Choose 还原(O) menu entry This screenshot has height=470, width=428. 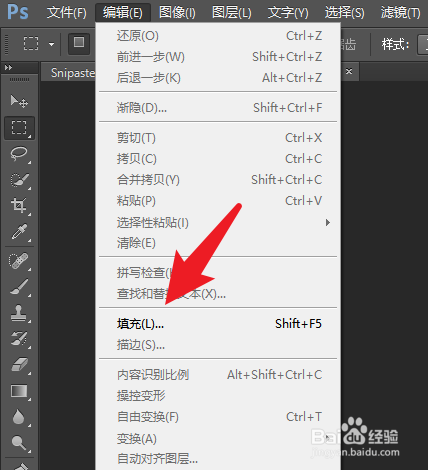pos(219,36)
